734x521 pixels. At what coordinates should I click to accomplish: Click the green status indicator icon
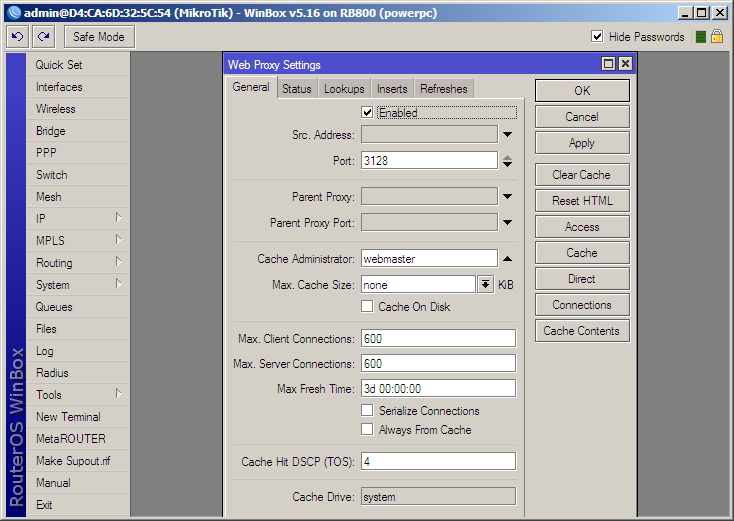coord(701,37)
